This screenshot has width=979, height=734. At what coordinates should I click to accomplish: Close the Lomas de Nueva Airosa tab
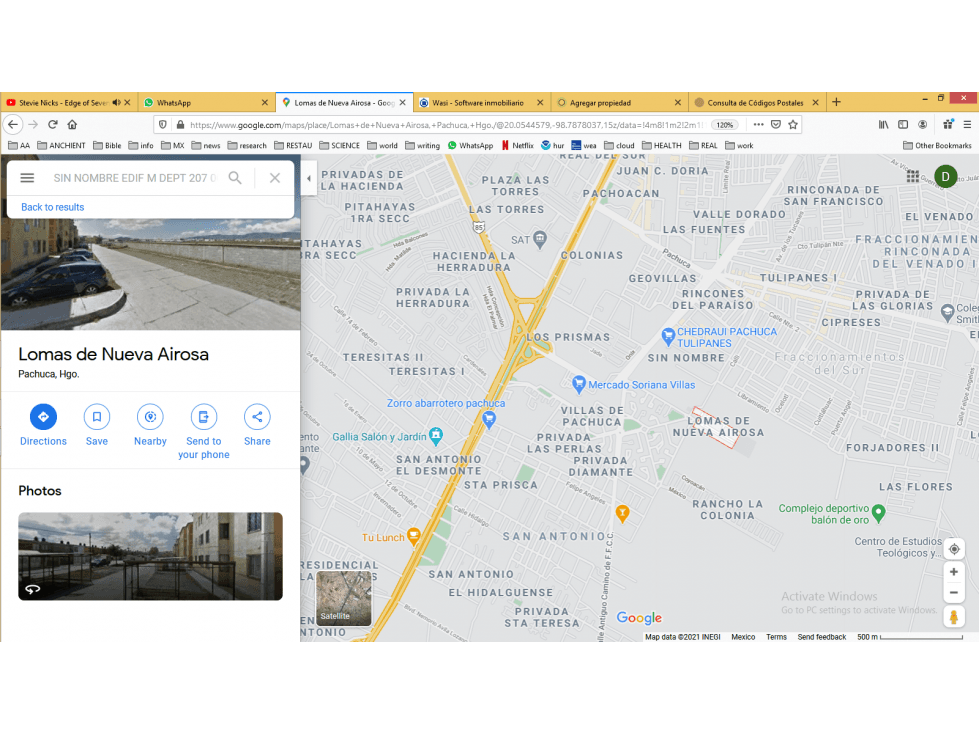[403, 102]
